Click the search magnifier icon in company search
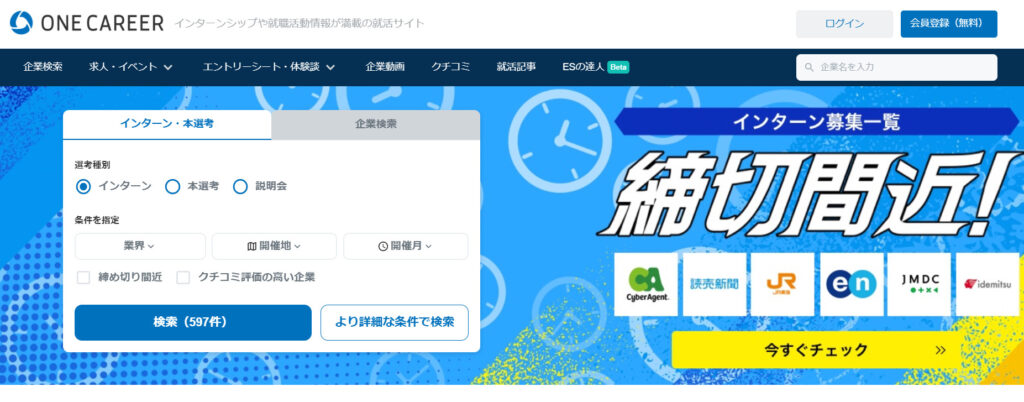Screen dimensions: 1024x402 (x=810, y=67)
